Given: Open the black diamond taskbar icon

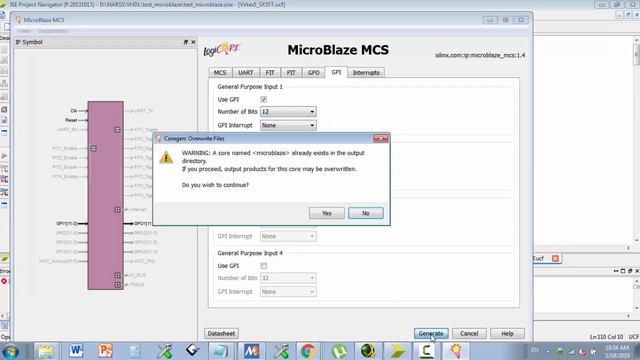Looking at the screenshot, I should tap(192, 350).
